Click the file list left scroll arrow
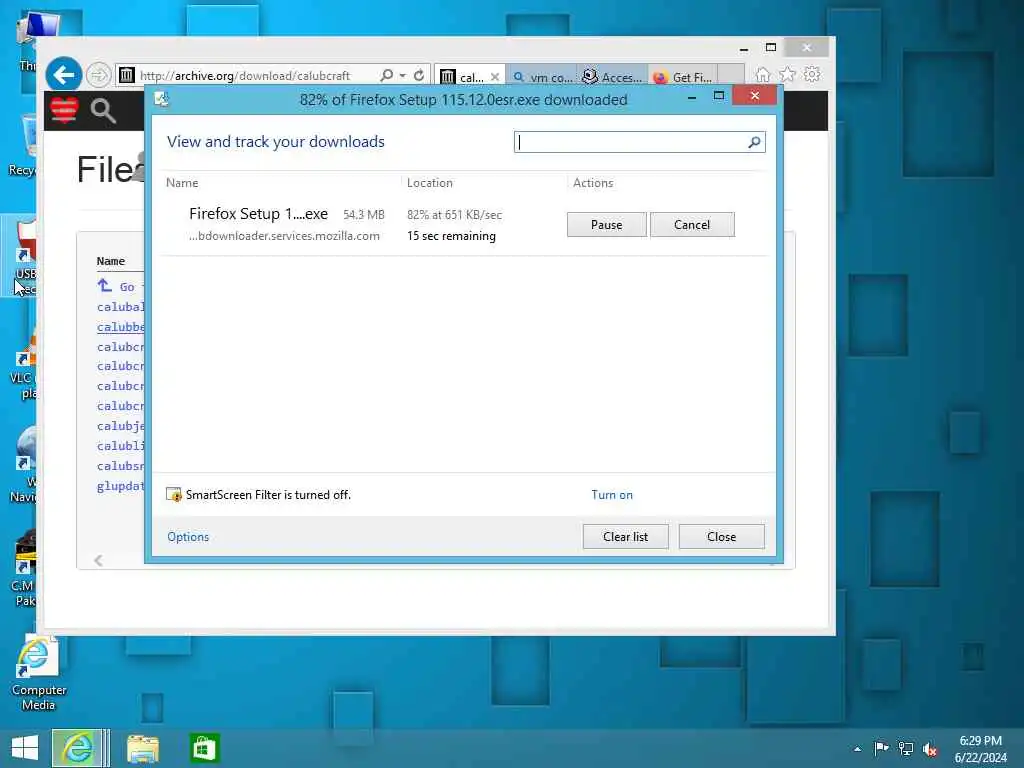 [99, 560]
